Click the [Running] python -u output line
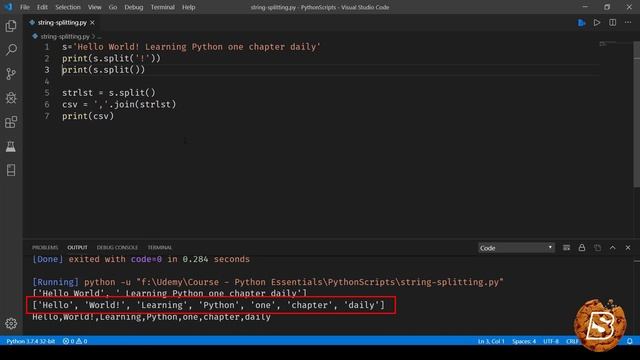Viewport: 640px width, 360px height. [268, 282]
